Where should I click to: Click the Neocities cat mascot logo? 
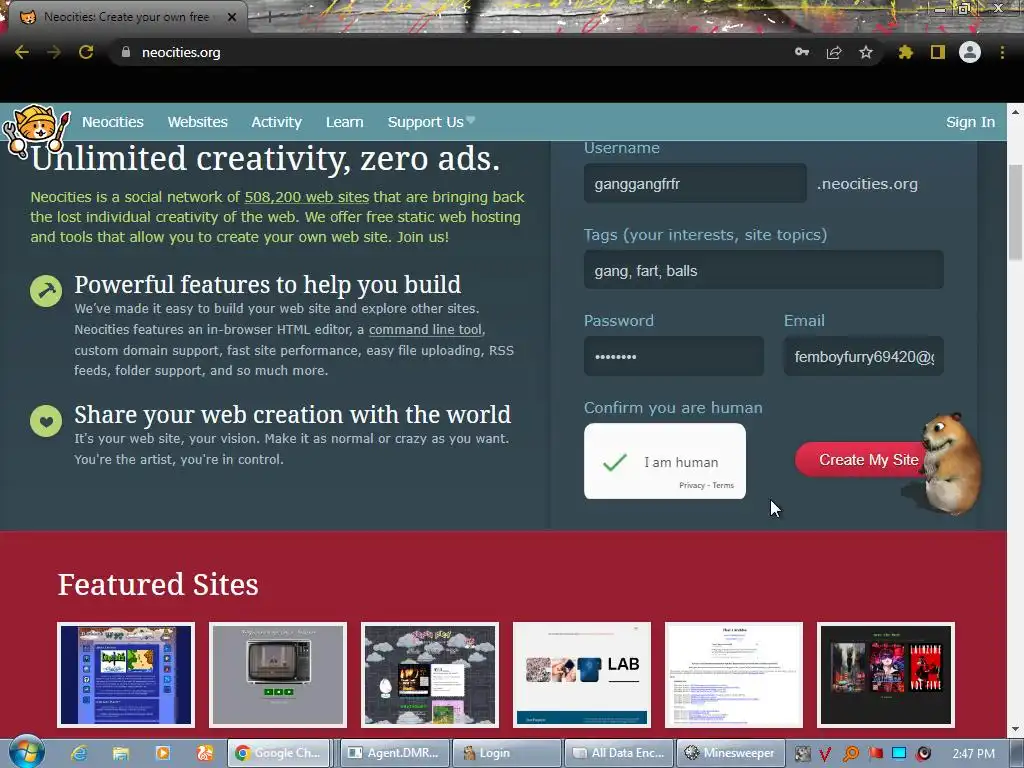tap(36, 131)
